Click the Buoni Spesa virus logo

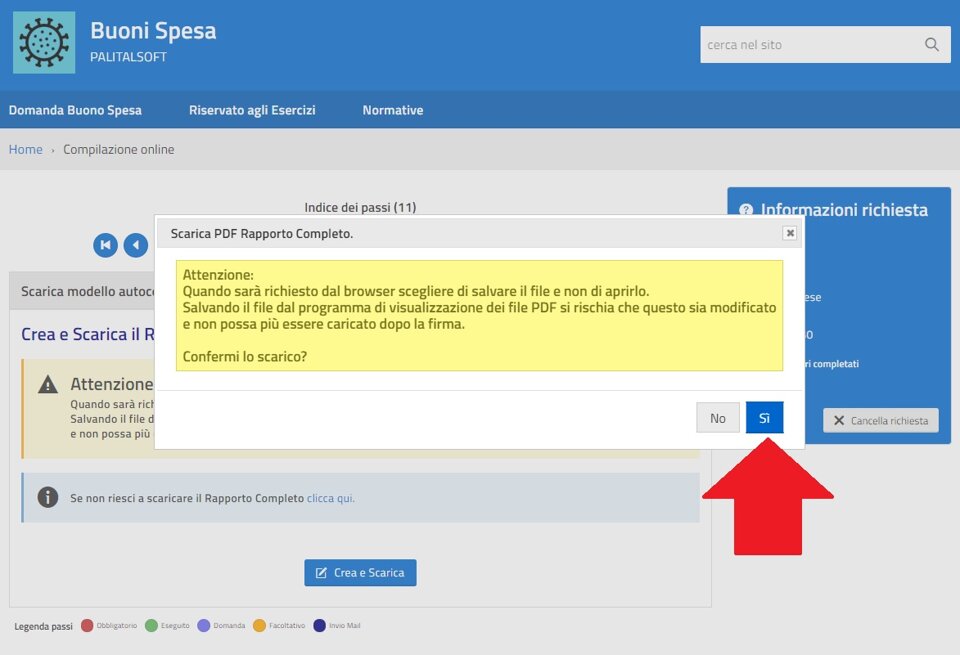click(44, 42)
